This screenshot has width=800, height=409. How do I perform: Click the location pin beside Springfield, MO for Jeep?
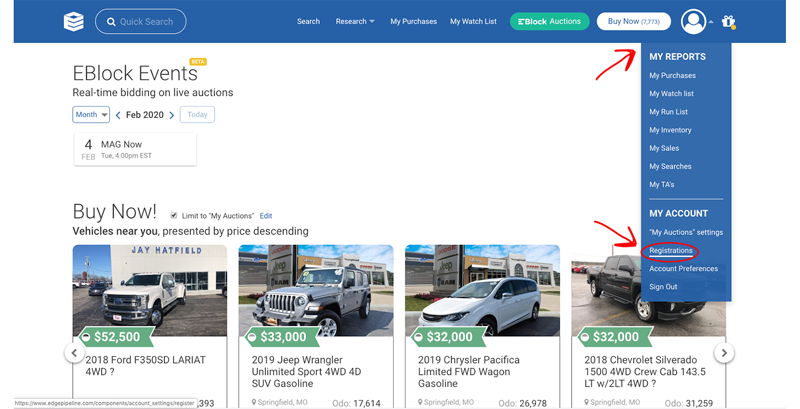pyautogui.click(x=254, y=402)
